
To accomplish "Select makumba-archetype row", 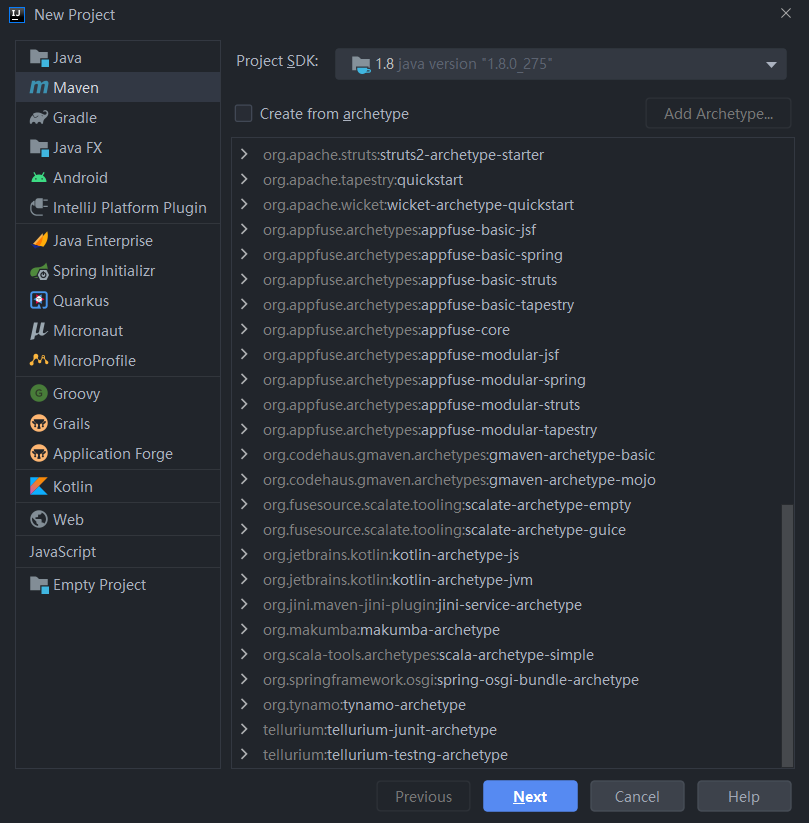I will tap(512, 630).
